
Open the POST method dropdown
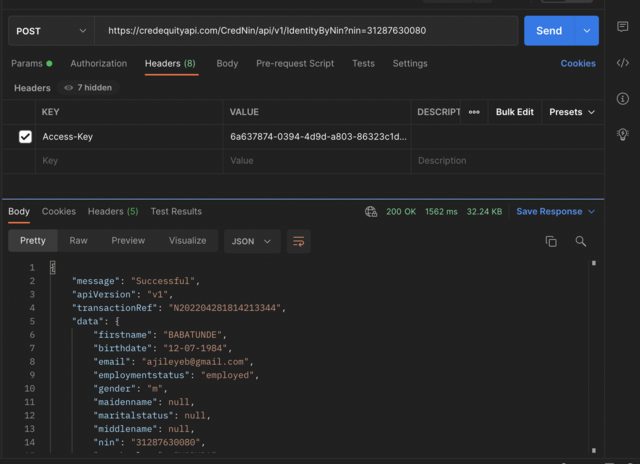point(51,31)
